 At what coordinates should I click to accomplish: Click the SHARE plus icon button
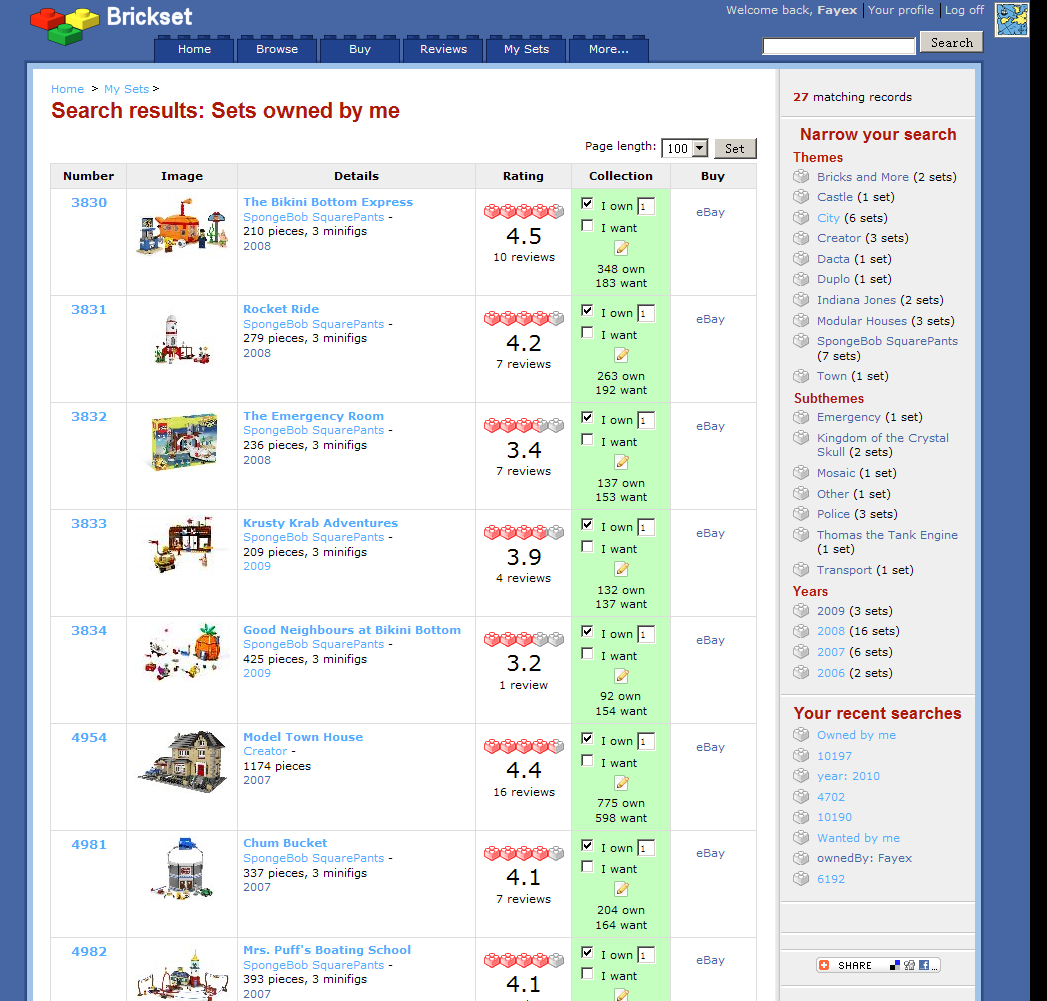tap(824, 965)
